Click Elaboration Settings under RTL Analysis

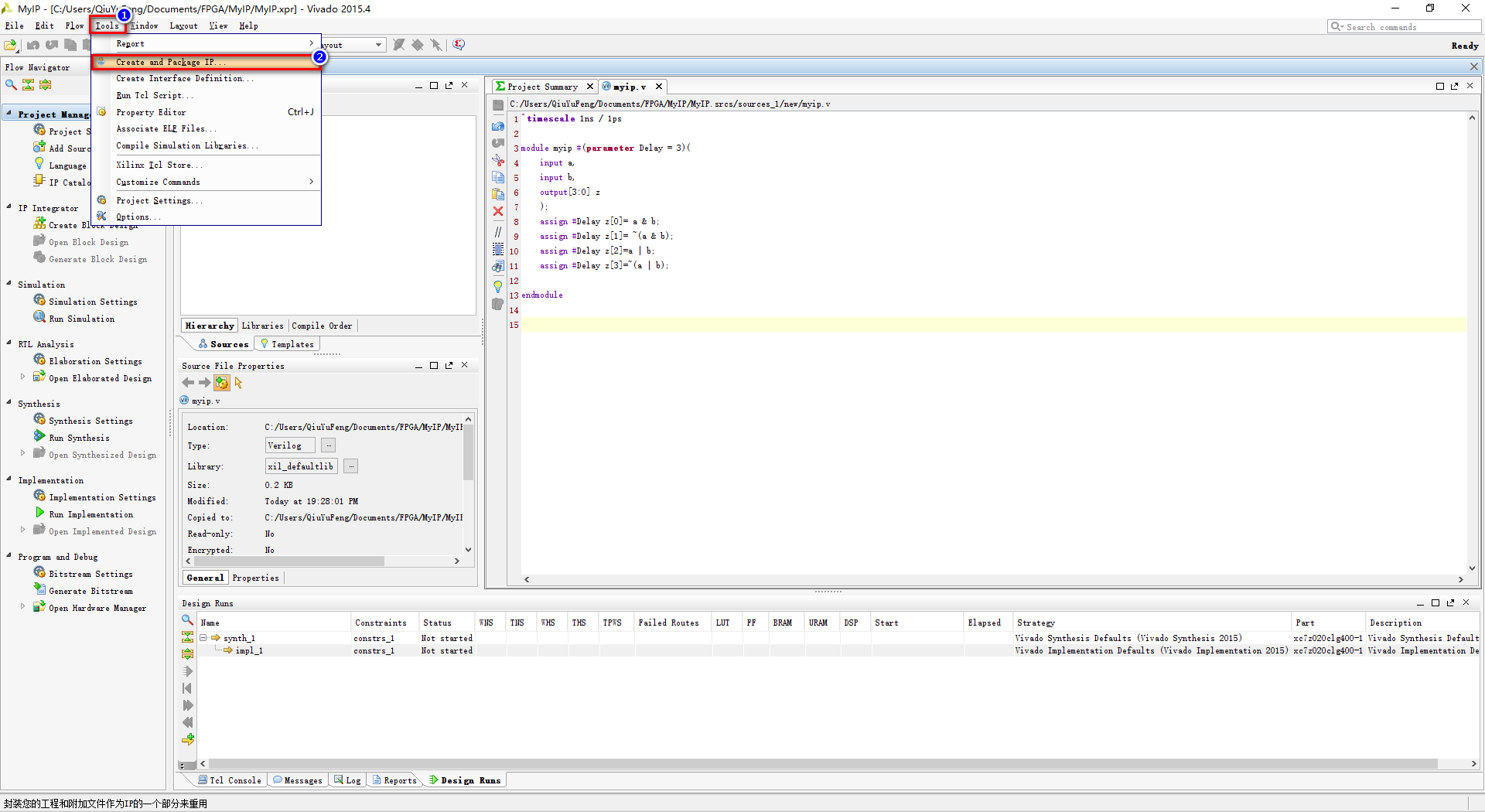[95, 361]
